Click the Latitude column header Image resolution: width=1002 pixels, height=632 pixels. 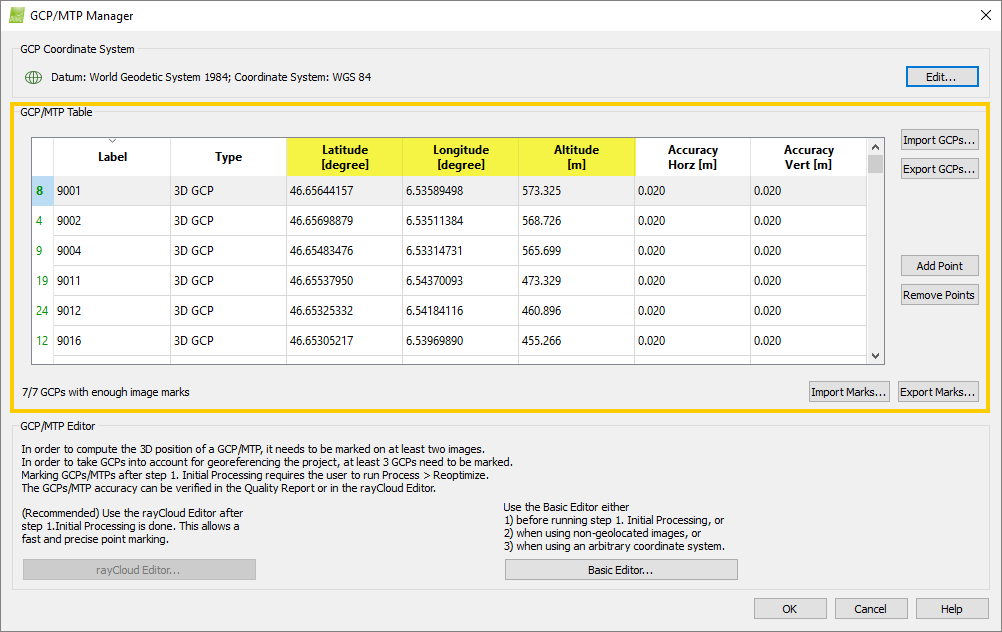click(344, 157)
